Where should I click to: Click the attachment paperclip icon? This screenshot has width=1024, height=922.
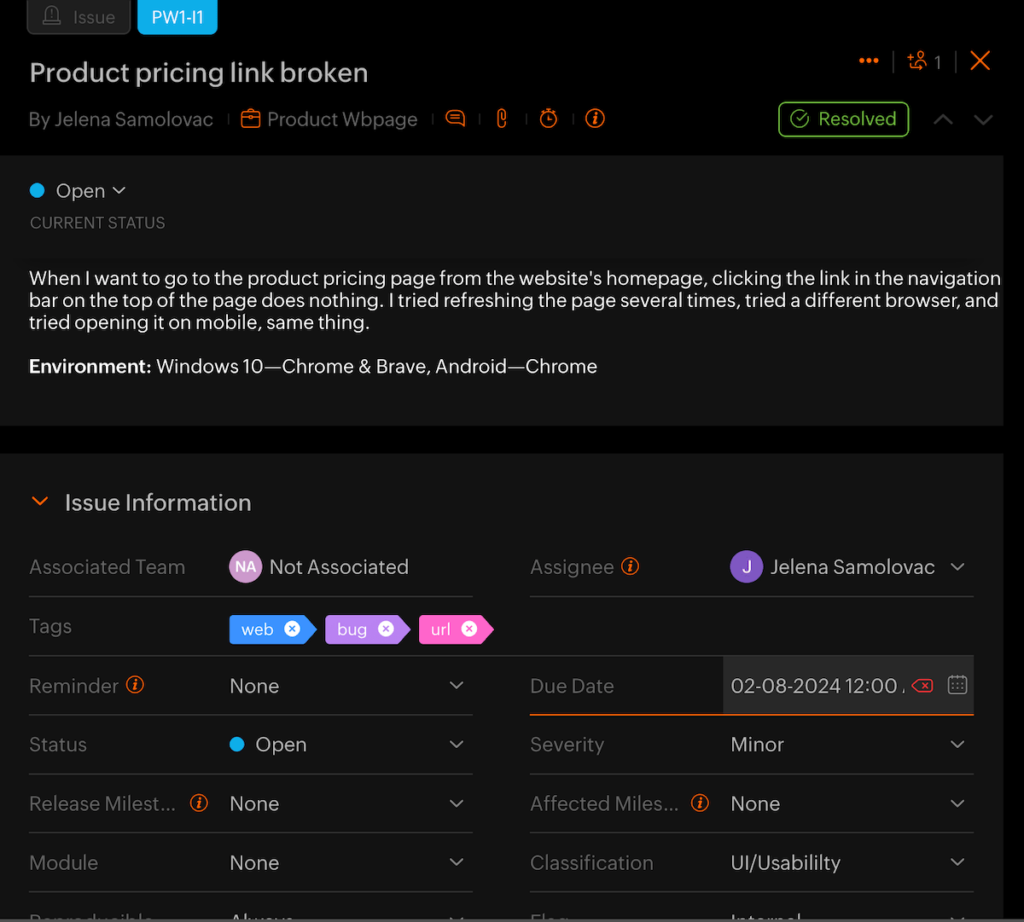click(501, 118)
